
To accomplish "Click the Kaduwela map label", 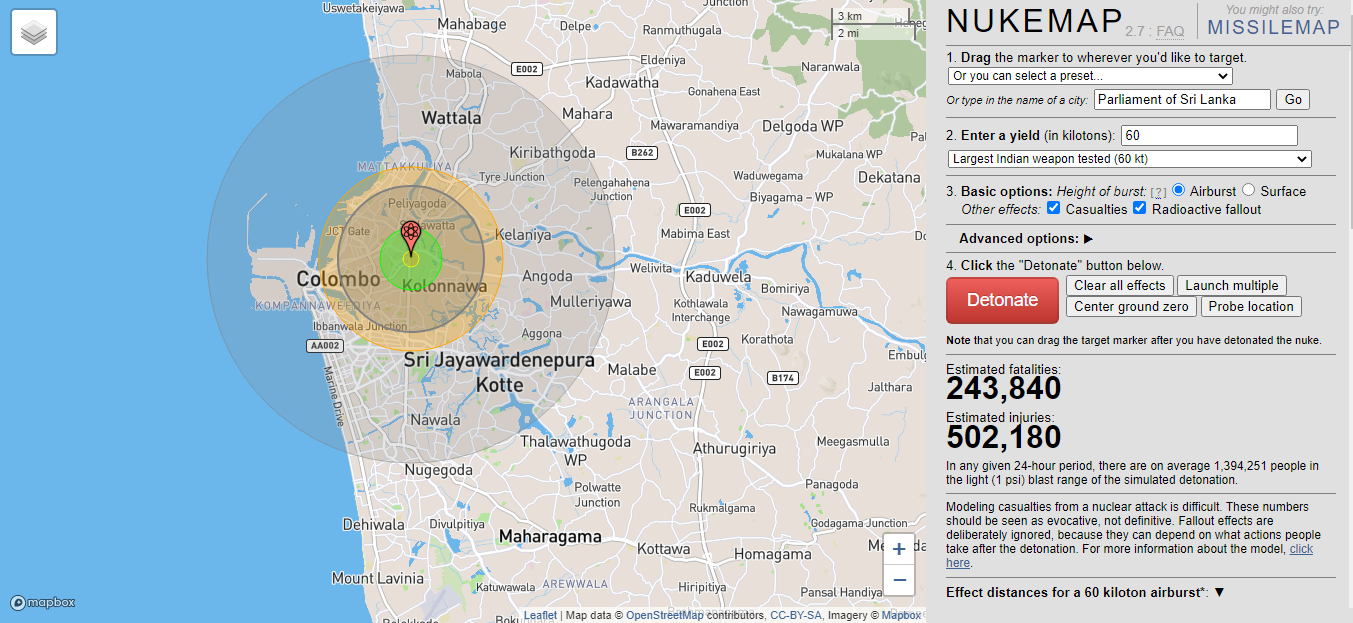I will (718, 277).
